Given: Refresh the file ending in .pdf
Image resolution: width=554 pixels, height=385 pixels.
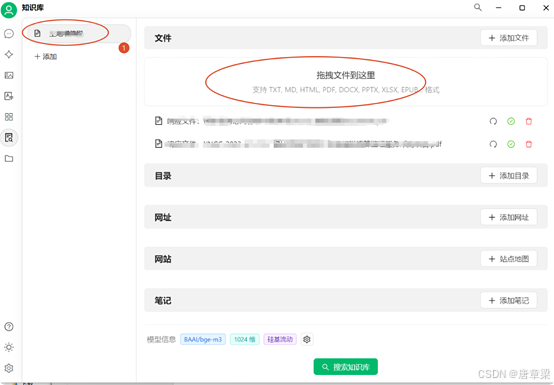Looking at the screenshot, I should tap(493, 144).
